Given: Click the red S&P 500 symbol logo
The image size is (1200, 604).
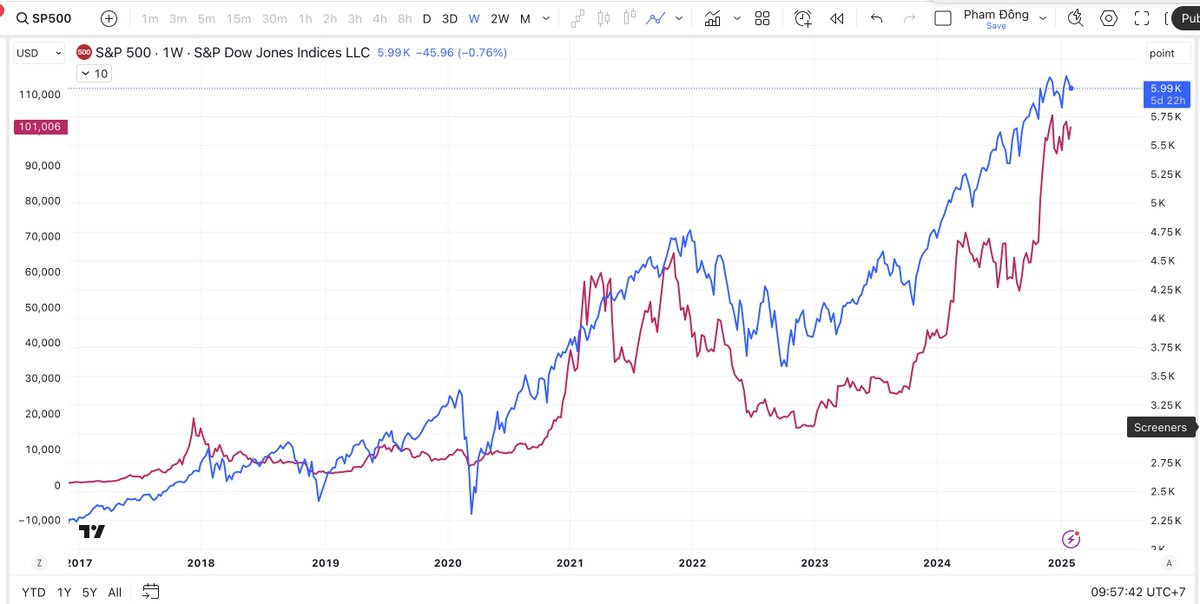Looking at the screenshot, I should [x=84, y=52].
